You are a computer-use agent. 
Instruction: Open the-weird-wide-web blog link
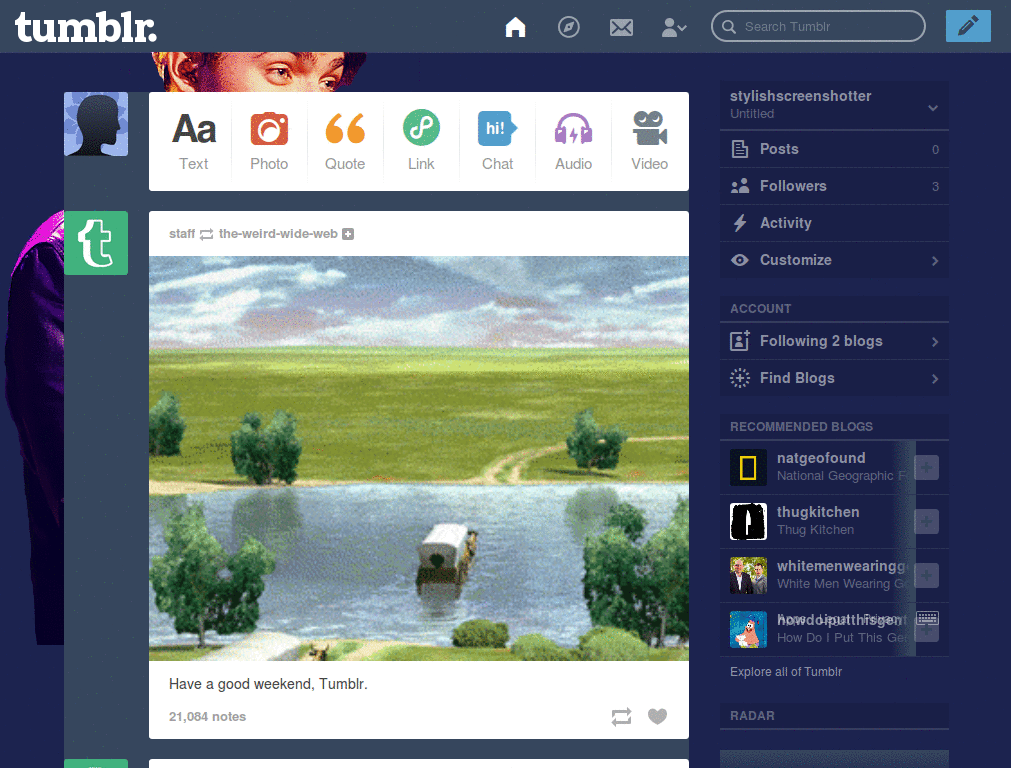[278, 234]
